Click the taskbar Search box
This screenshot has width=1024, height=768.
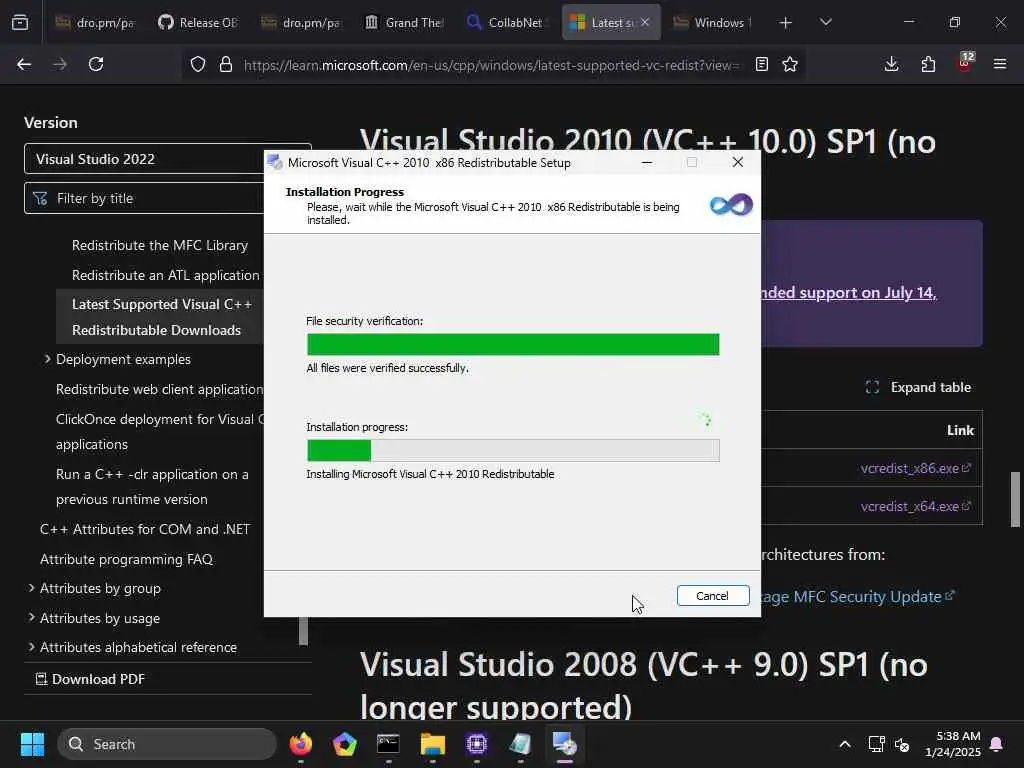(167, 744)
